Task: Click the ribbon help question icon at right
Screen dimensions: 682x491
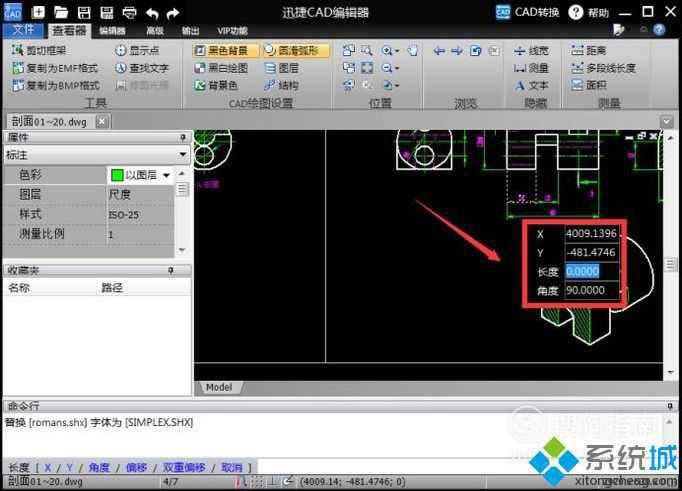Action: [x=659, y=30]
